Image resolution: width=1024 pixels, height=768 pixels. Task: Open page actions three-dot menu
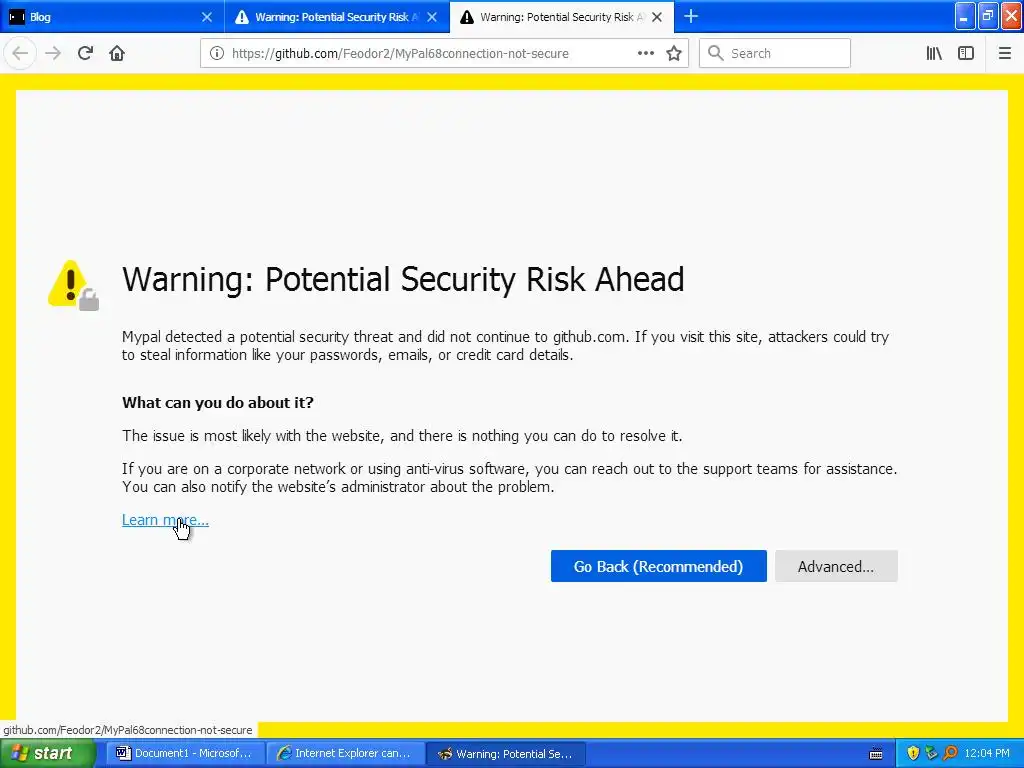click(645, 53)
